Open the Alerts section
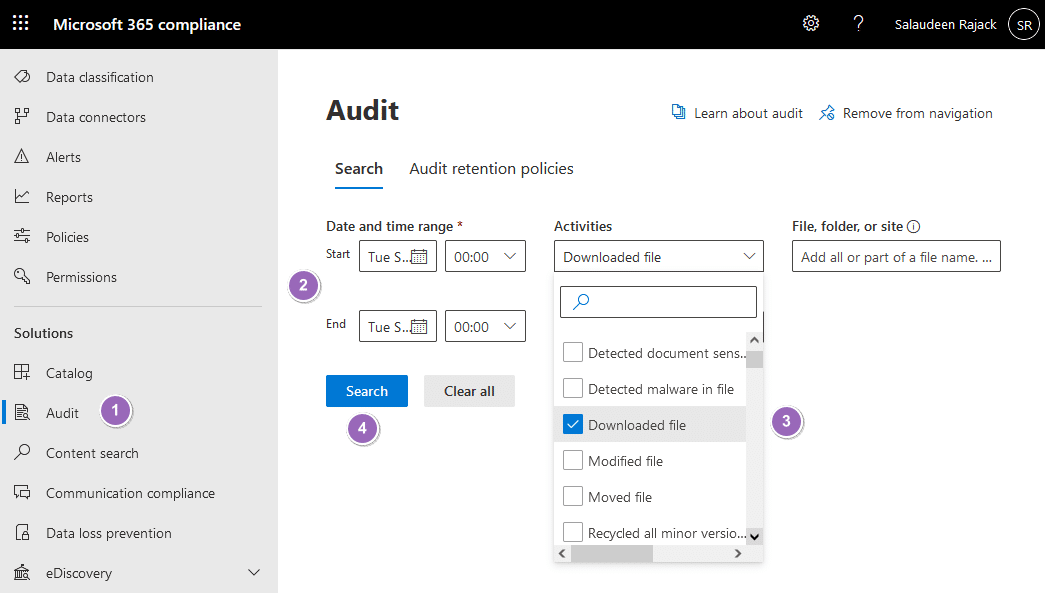Viewport: 1045px width, 593px height. 65,156
